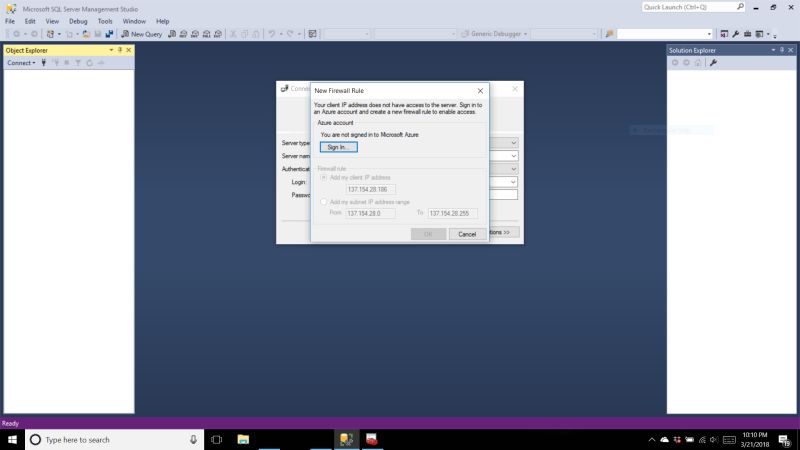Click the window layout icon in main toolbar

tap(759, 34)
